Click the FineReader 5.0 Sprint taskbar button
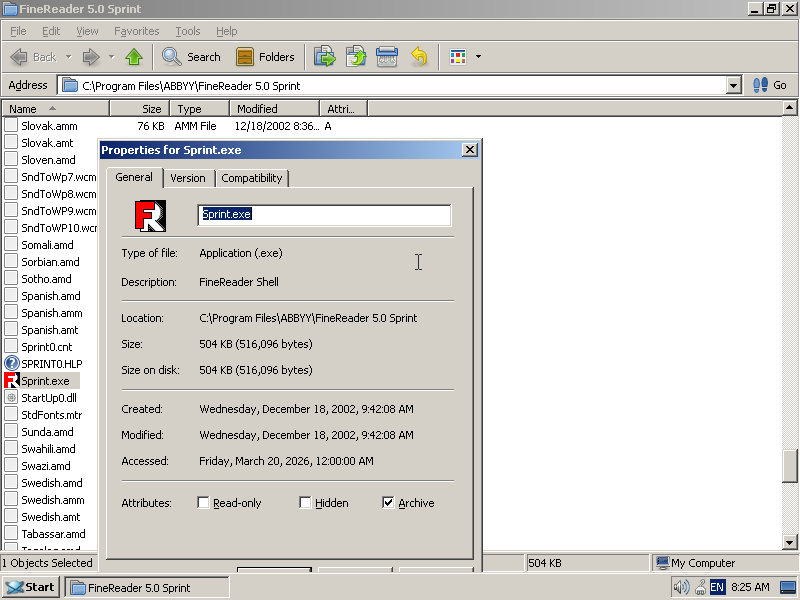This screenshot has height=600, width=800. [x=147, y=588]
